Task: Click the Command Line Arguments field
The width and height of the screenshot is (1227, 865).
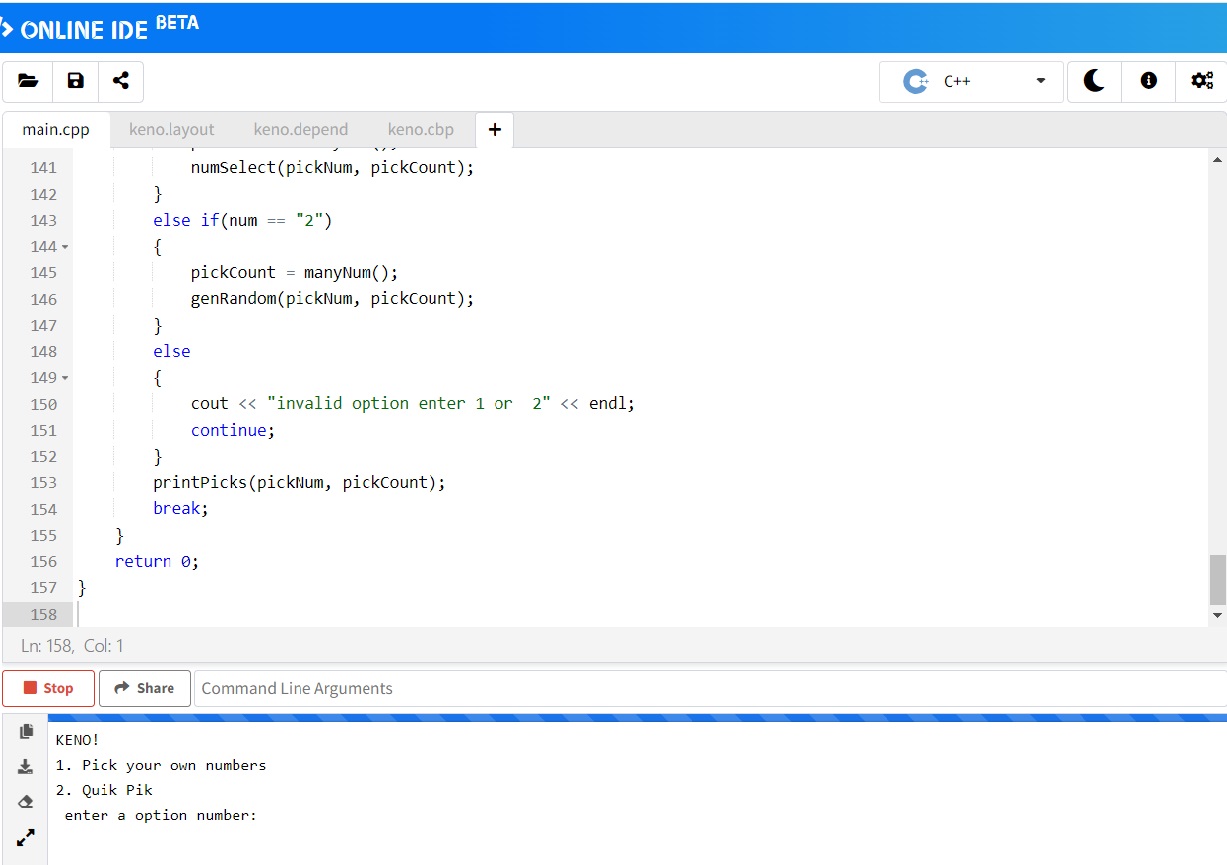Action: point(708,688)
